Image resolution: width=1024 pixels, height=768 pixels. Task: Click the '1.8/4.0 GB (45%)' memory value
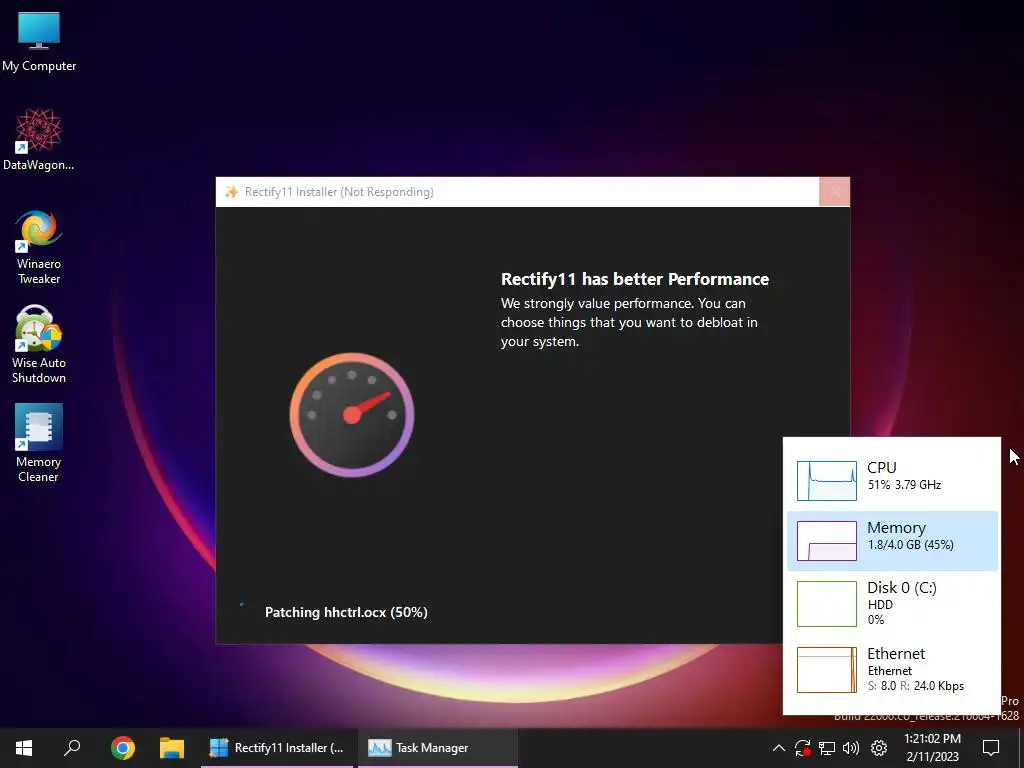click(910, 545)
